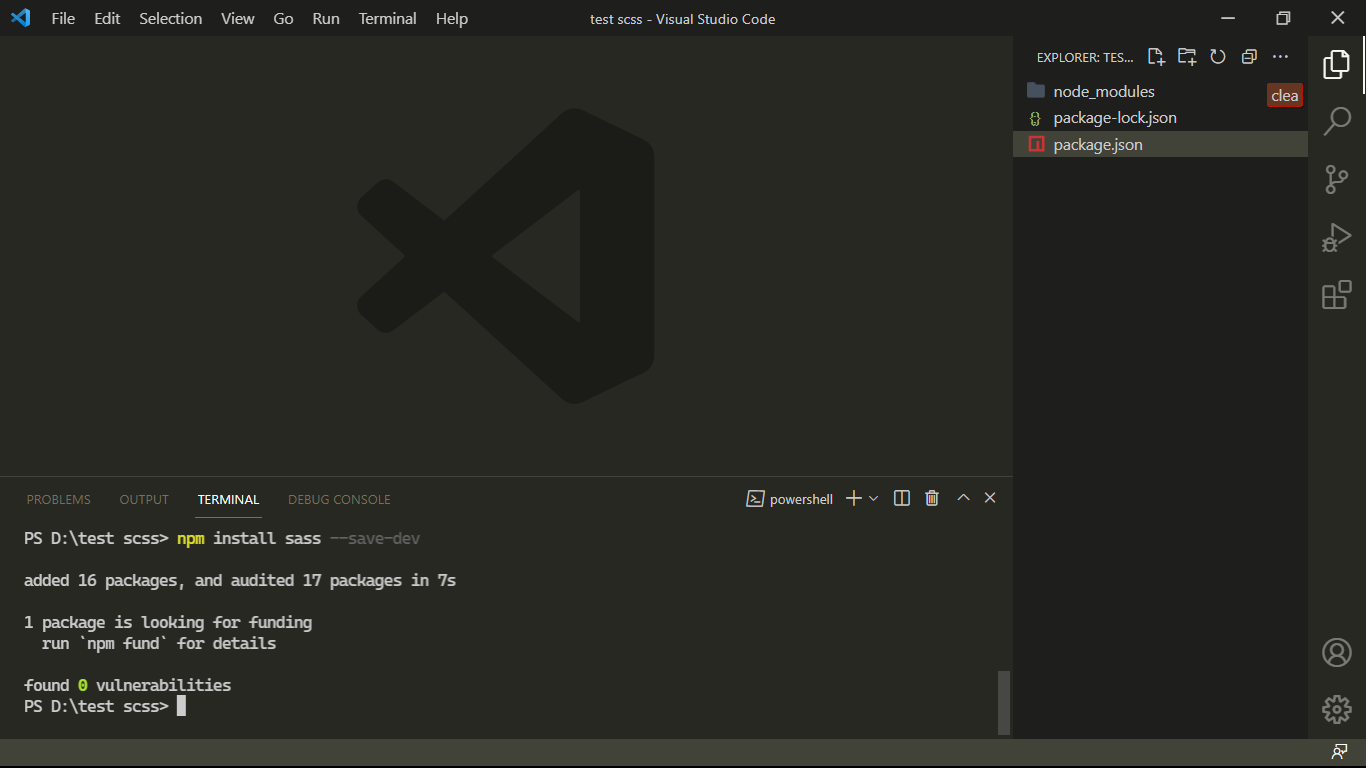This screenshot has width=1368, height=768.
Task: Open the Run and Debug view
Action: click(x=1337, y=237)
